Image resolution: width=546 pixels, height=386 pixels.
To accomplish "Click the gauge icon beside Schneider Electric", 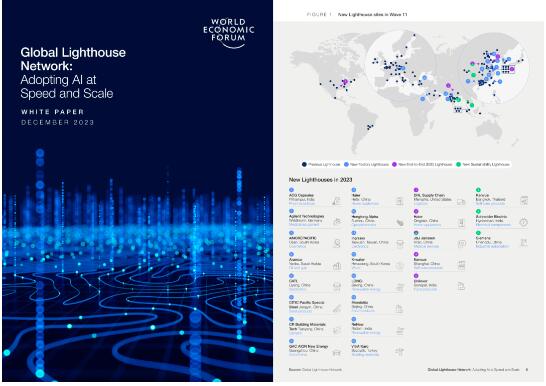I will click(524, 222).
